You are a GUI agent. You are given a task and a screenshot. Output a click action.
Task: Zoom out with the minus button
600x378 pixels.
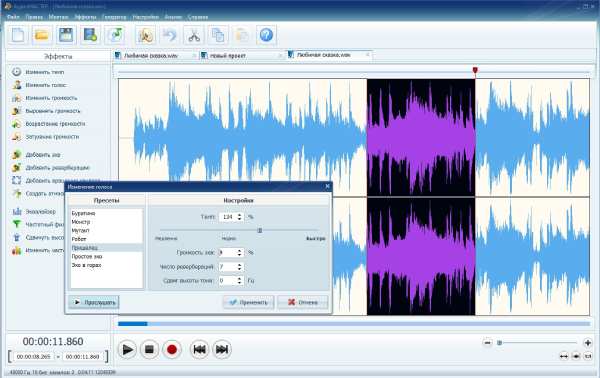coord(487,343)
